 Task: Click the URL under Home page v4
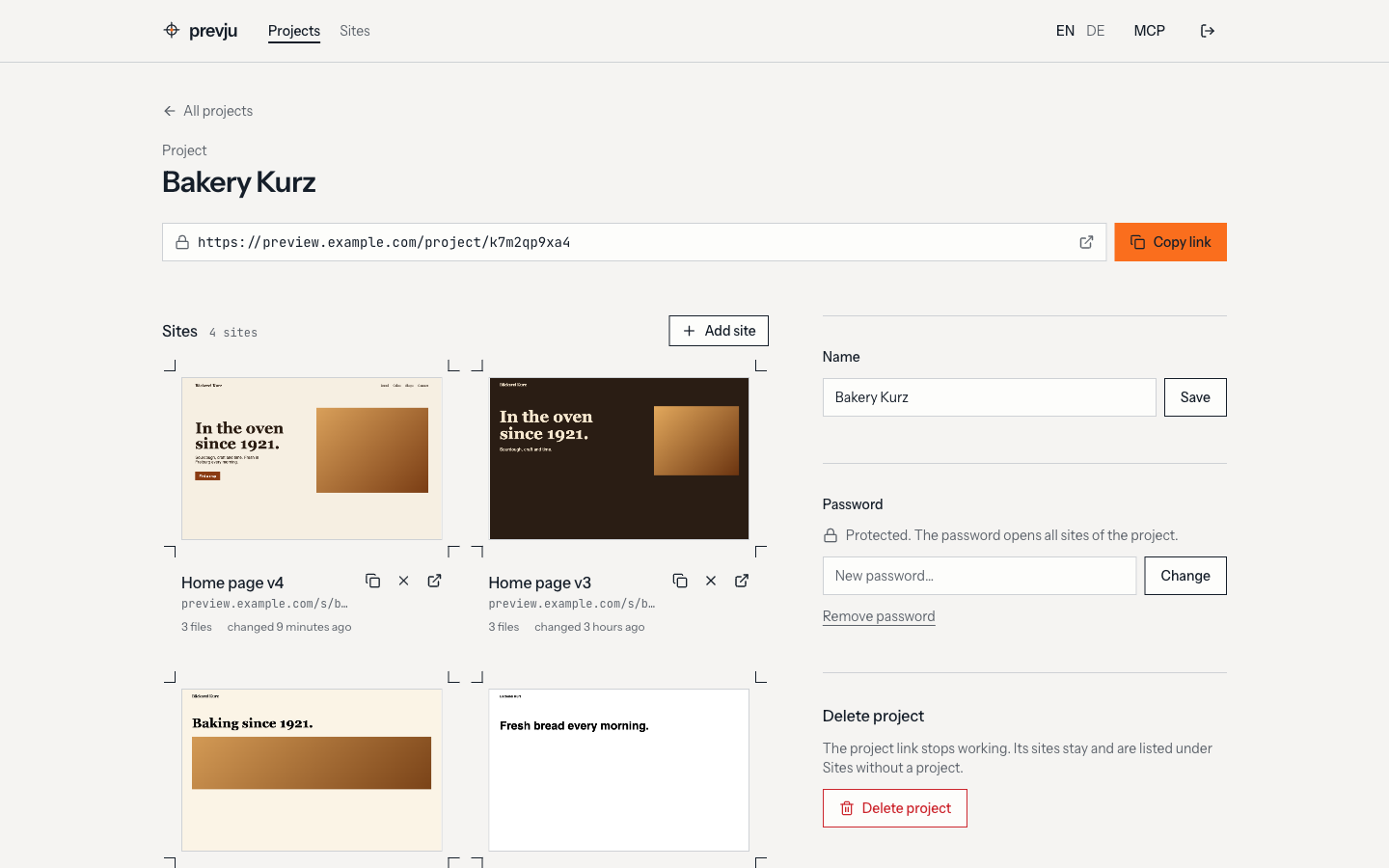click(x=264, y=604)
